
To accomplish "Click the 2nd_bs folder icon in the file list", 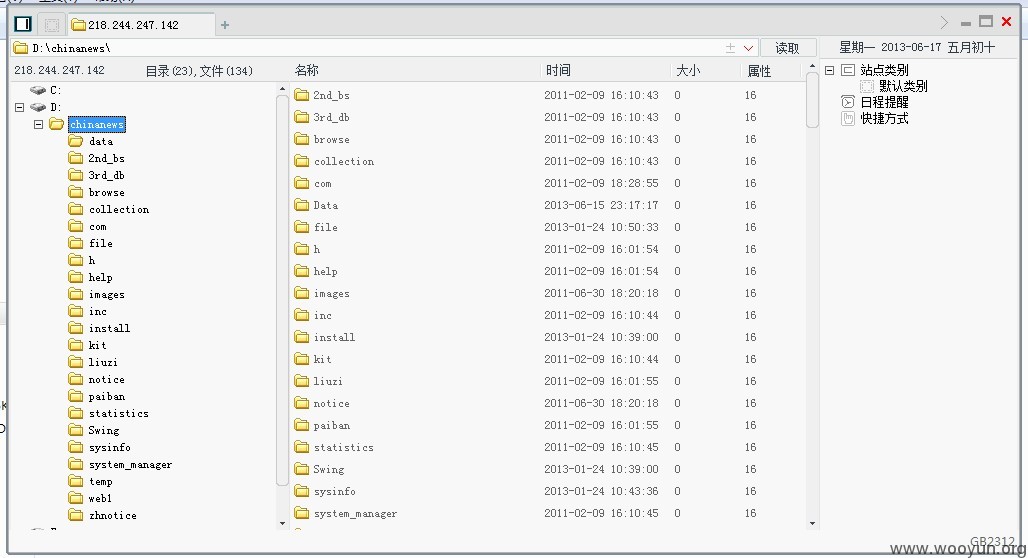I will 302,95.
